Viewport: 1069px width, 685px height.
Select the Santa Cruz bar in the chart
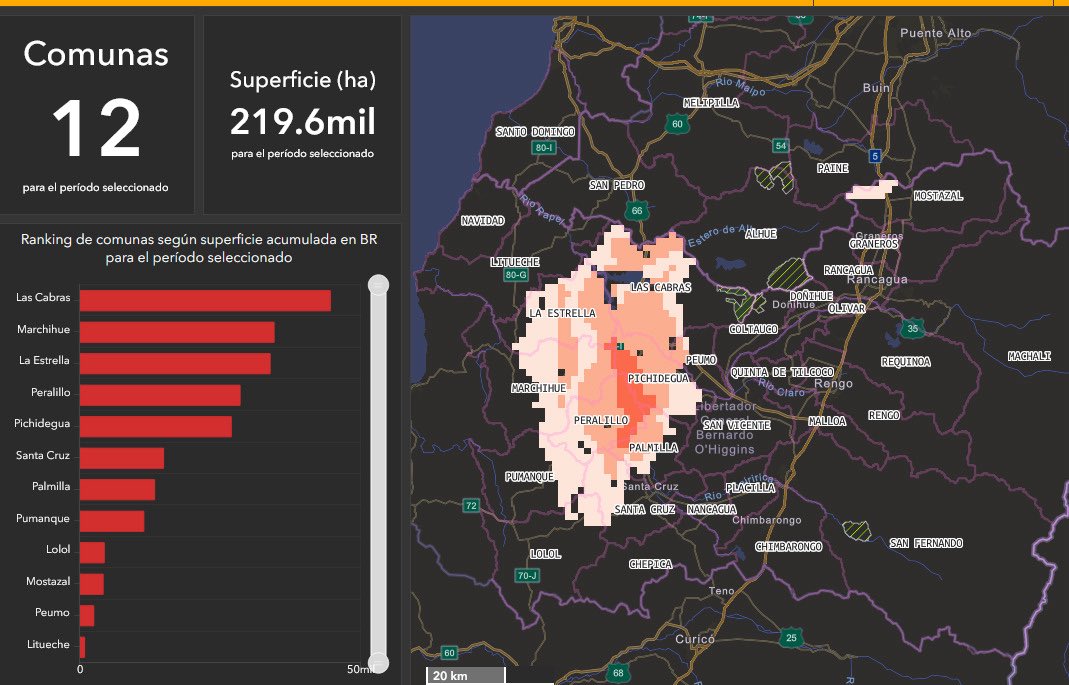tap(121, 458)
